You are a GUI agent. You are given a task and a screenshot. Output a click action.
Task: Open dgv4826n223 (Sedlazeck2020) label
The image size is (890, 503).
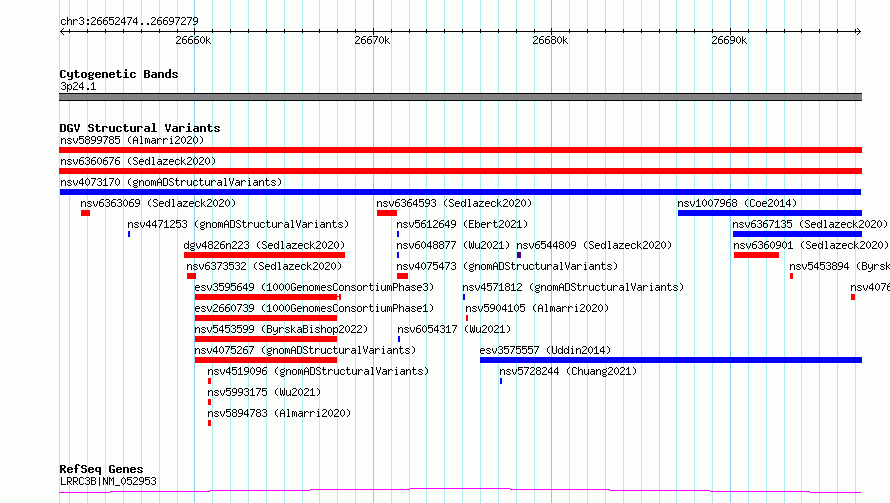264,245
